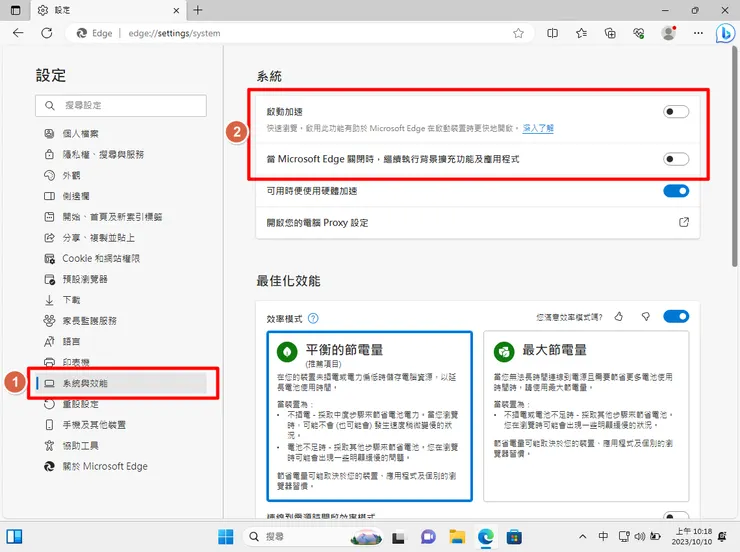Toggle background extensions when Edge closed switch
740x552 pixels.
pyautogui.click(x=676, y=159)
